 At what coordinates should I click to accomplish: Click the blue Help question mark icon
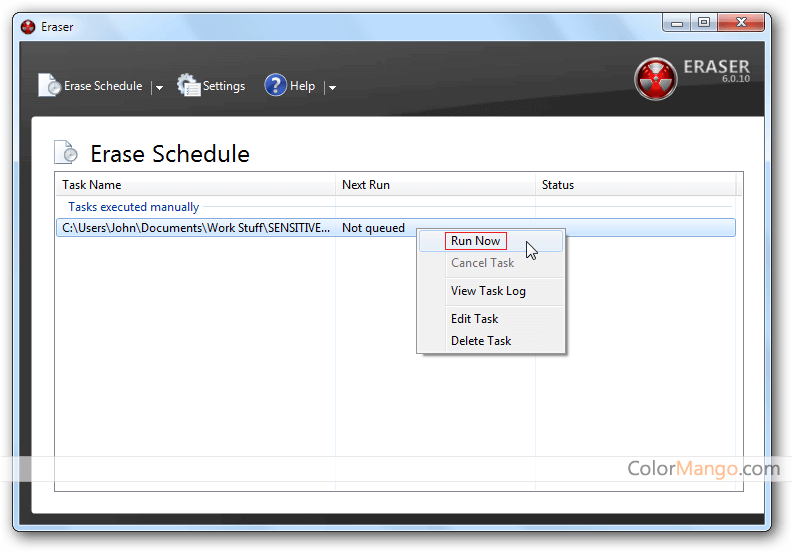[x=275, y=86]
